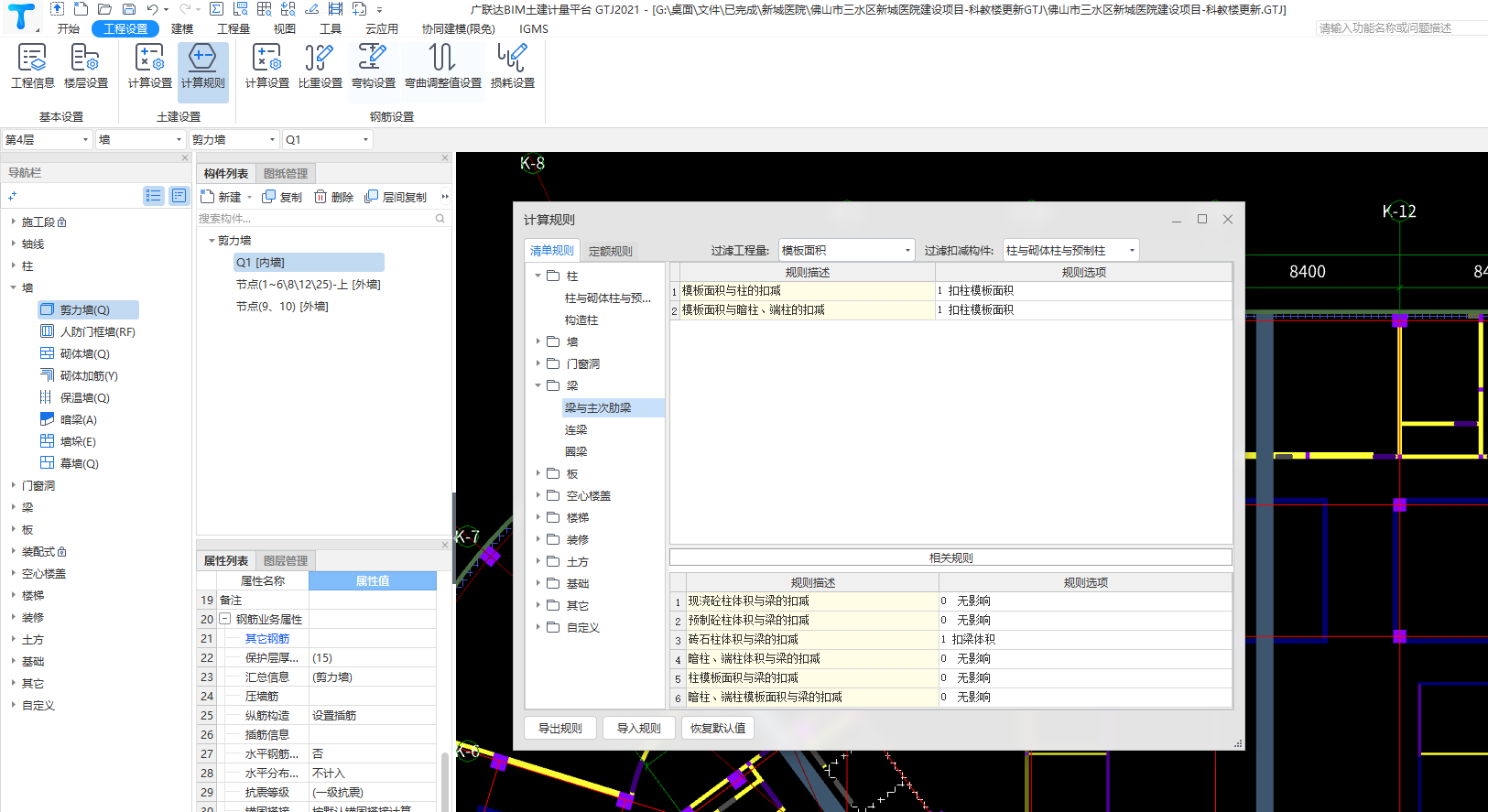Switch to 图层管理 tab beside 属性列表
The width and height of the screenshot is (1488, 812).
pyautogui.click(x=286, y=560)
